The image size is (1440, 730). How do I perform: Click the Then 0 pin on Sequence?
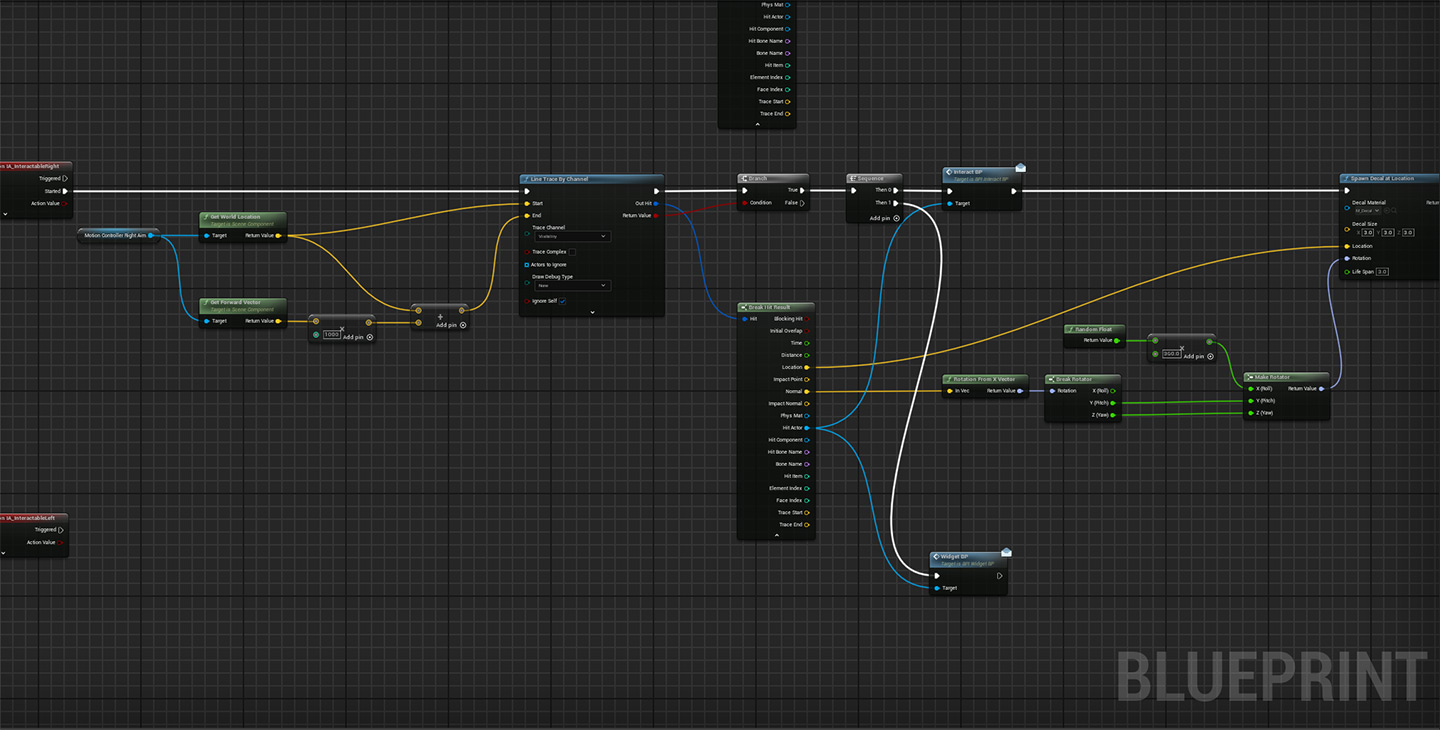pyautogui.click(x=896, y=190)
